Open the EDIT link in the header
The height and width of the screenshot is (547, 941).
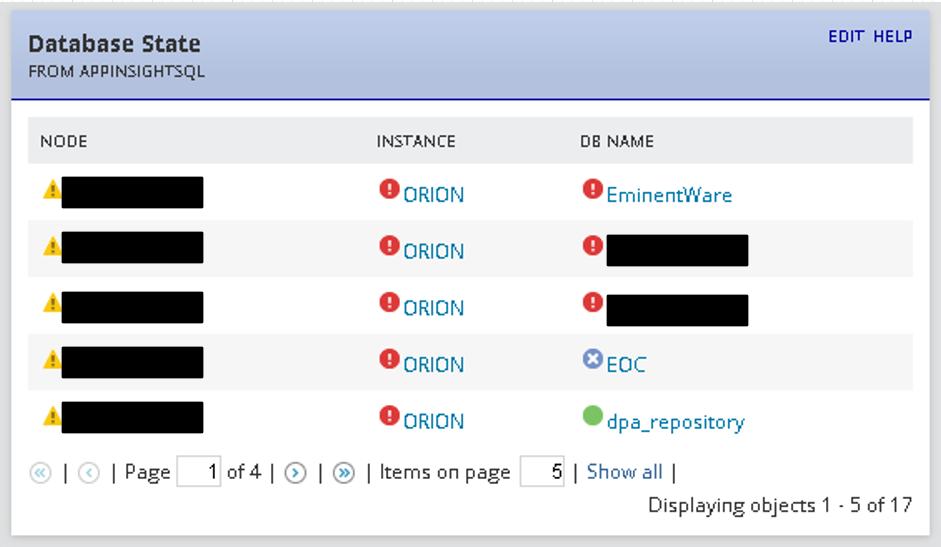click(x=846, y=37)
